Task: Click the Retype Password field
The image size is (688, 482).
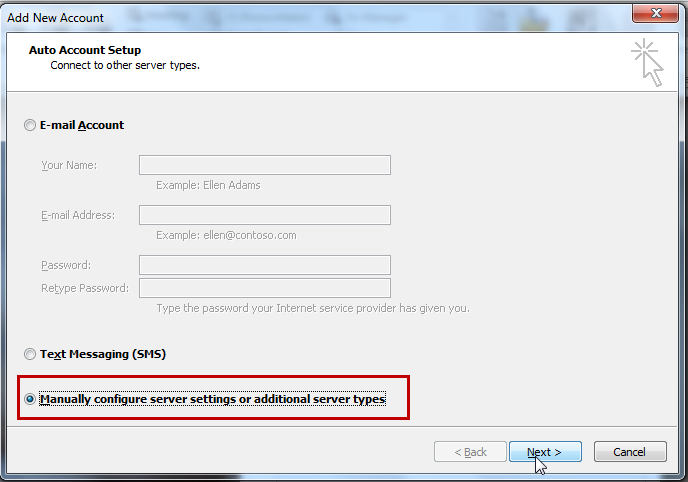Action: [264, 288]
